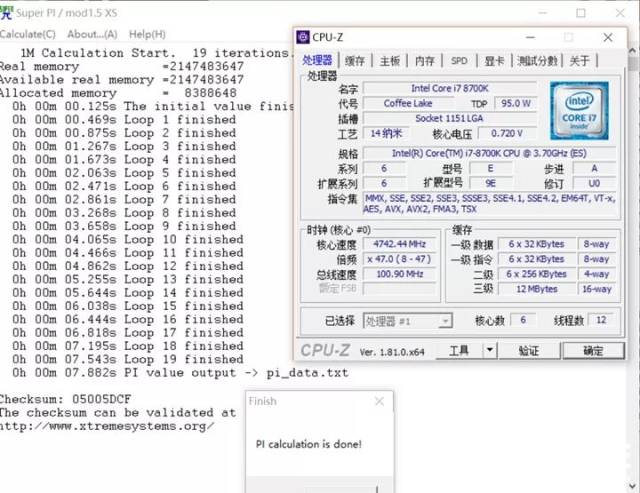Click the core voltage value 0.720 V

507,133
